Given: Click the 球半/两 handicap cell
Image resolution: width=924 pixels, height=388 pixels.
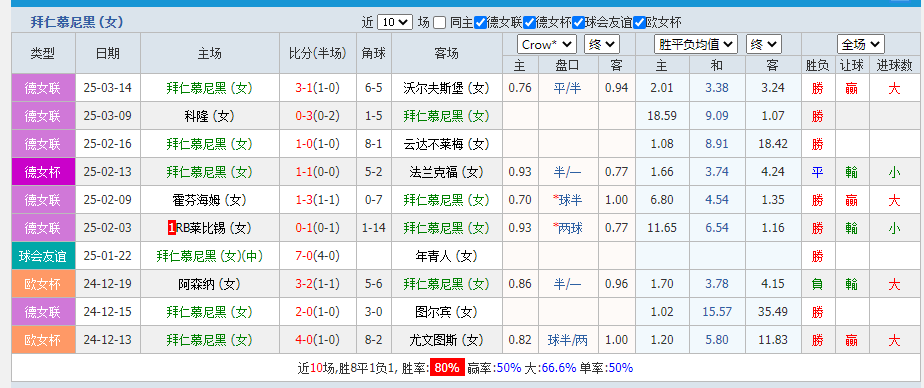Looking at the screenshot, I should click(567, 340).
